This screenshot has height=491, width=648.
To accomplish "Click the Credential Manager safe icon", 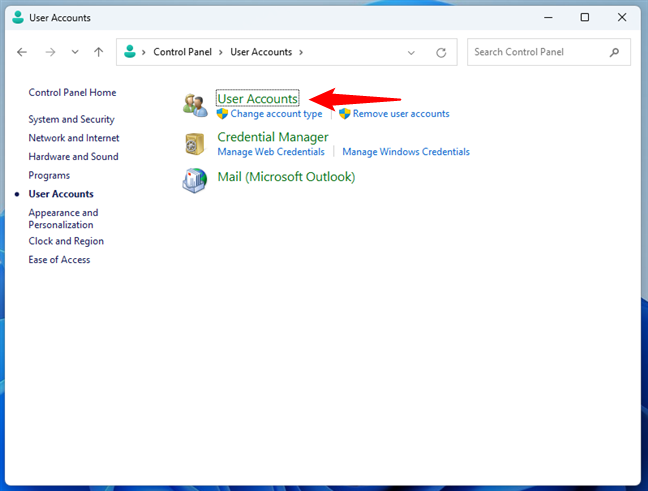I will pos(195,144).
